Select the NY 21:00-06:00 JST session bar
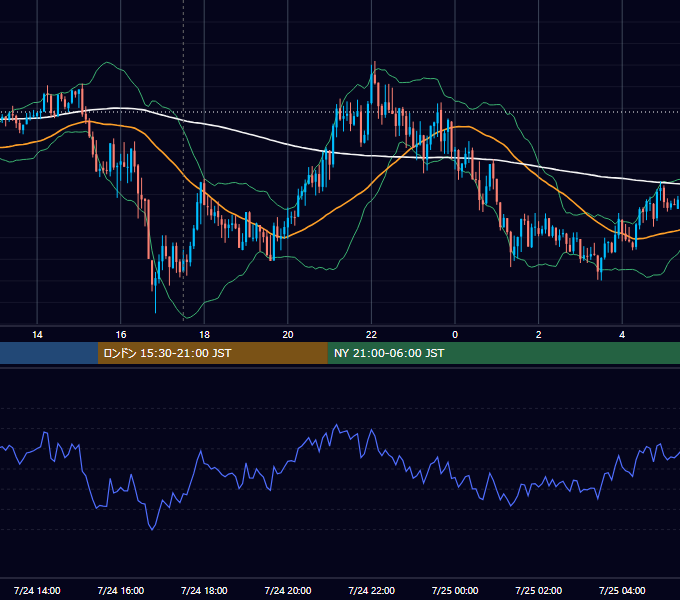The image size is (680, 600). click(503, 353)
